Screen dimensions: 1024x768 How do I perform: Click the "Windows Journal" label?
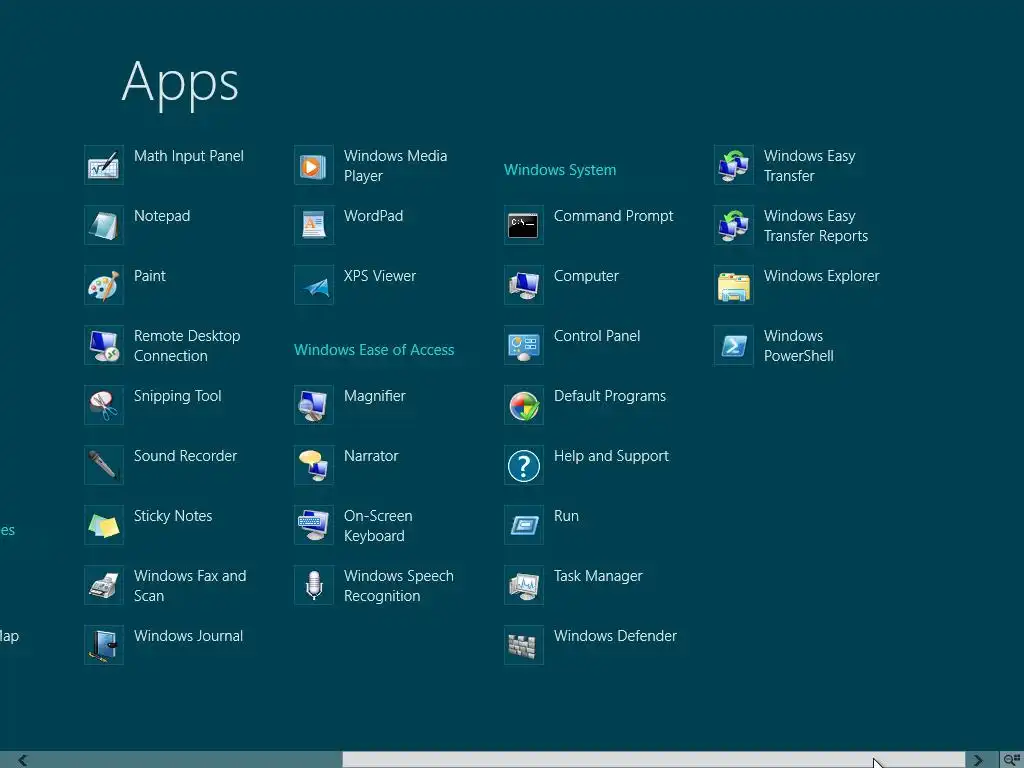coord(188,636)
